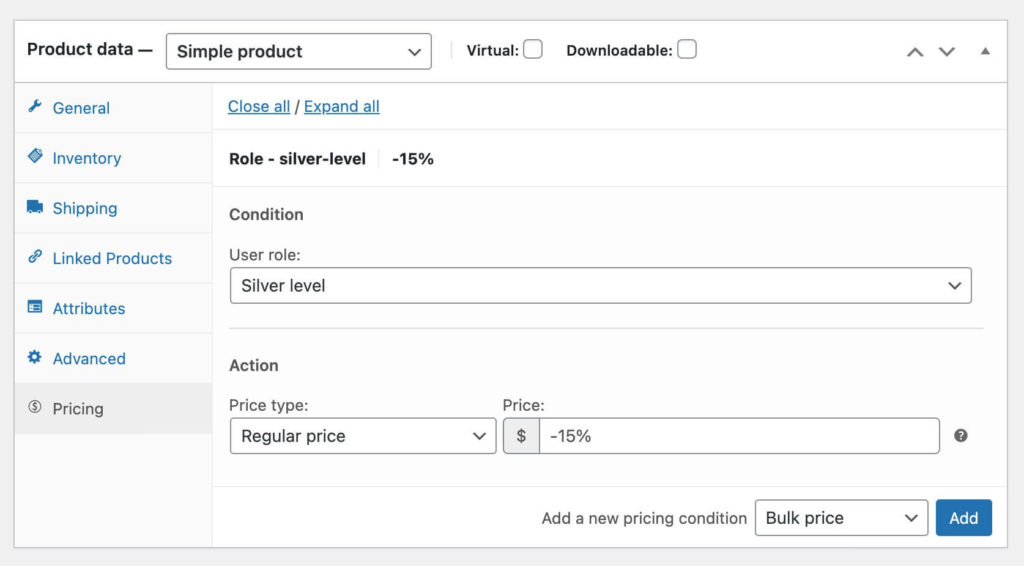Collapse the Product data panel with the triangle

pyautogui.click(x=985, y=51)
